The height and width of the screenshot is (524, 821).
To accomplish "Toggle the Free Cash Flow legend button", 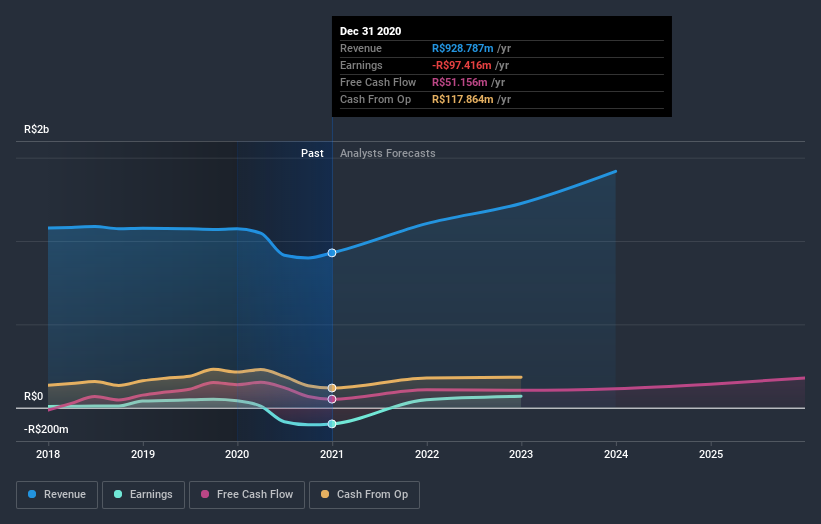I will [x=247, y=495].
